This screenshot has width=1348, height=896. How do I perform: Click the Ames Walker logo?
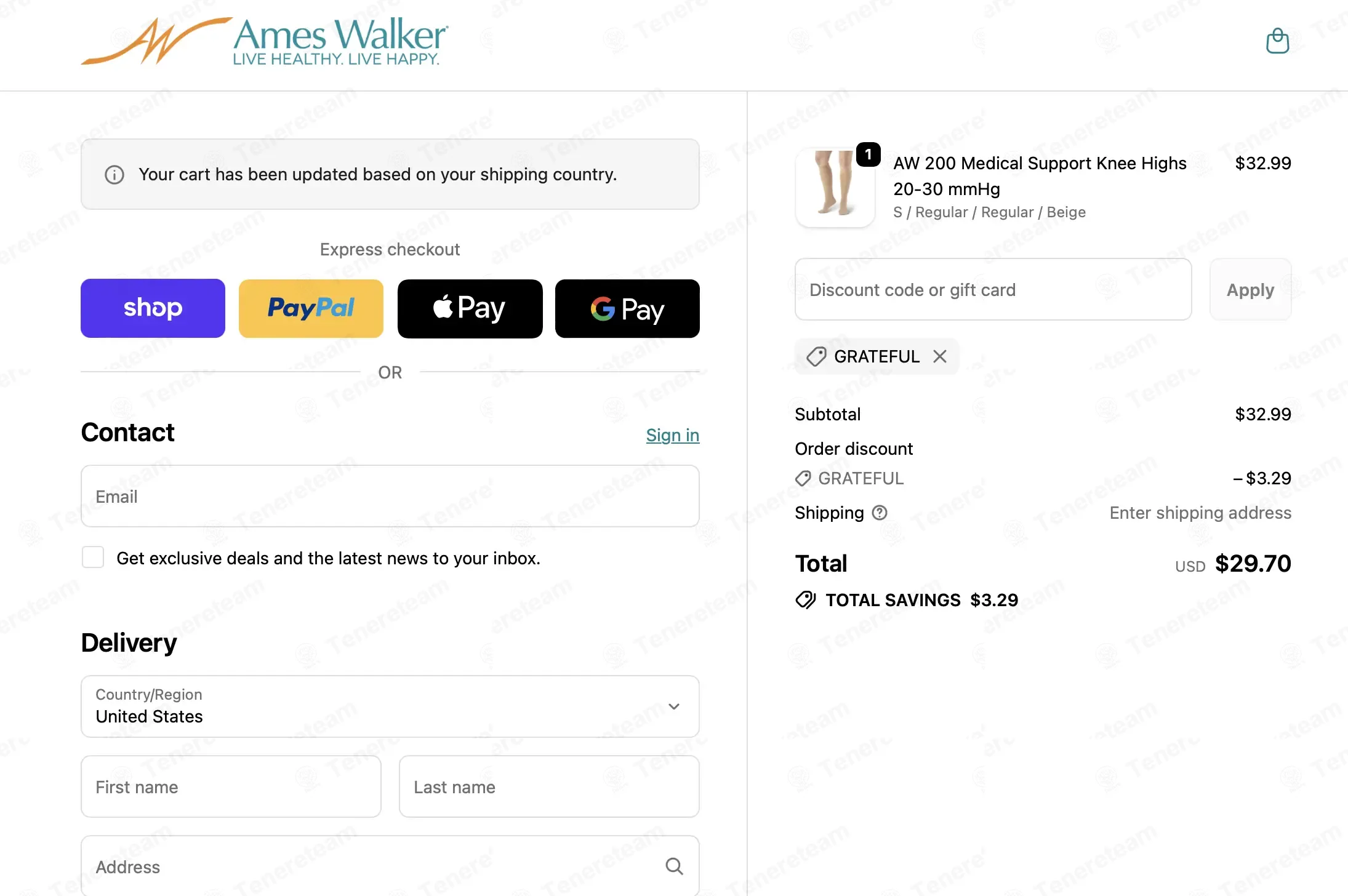pyautogui.click(x=265, y=41)
